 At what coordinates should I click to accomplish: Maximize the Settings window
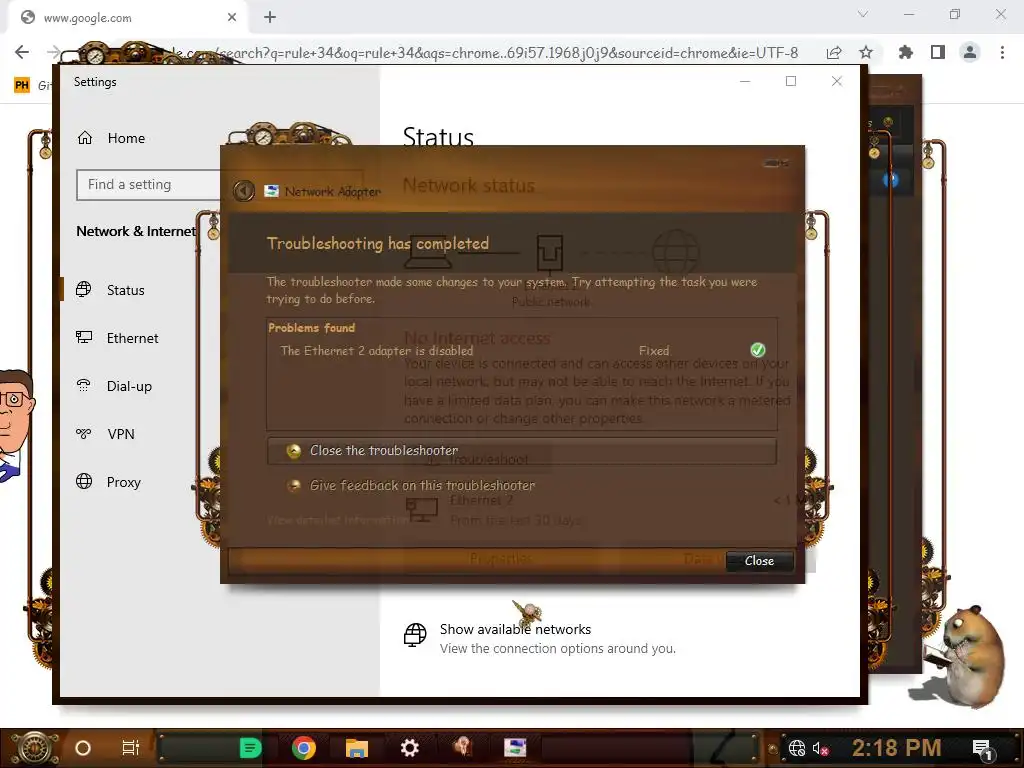791,81
